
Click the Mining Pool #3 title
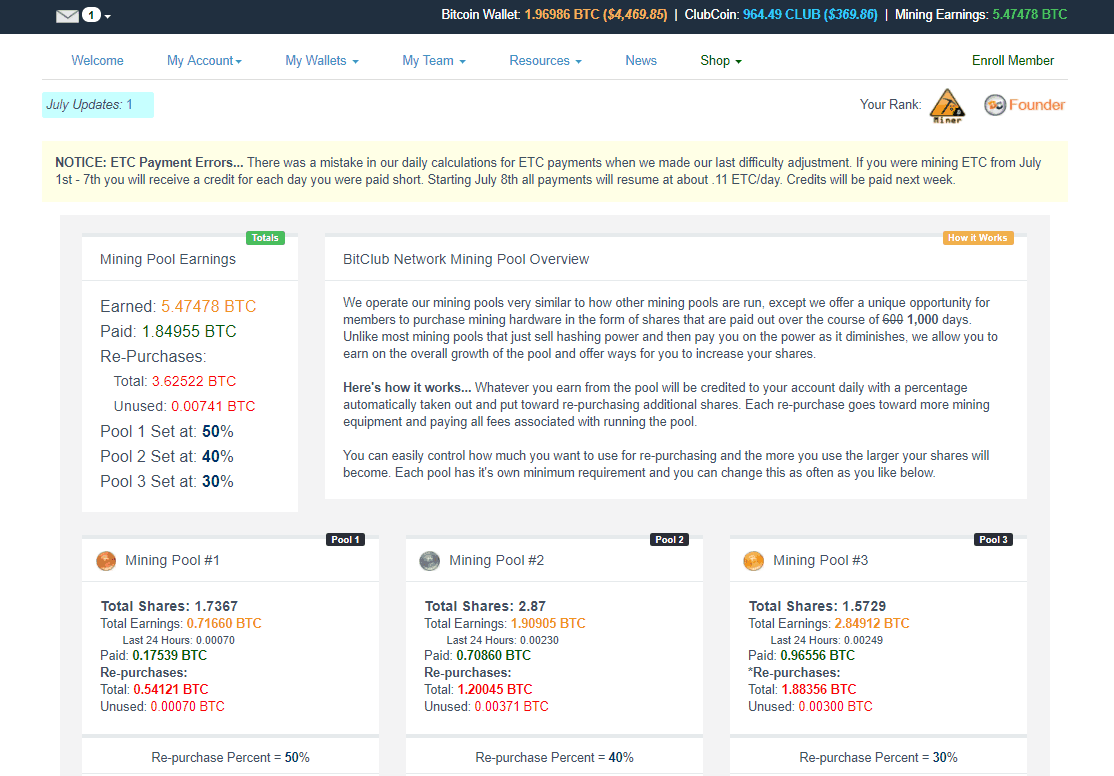(x=821, y=561)
